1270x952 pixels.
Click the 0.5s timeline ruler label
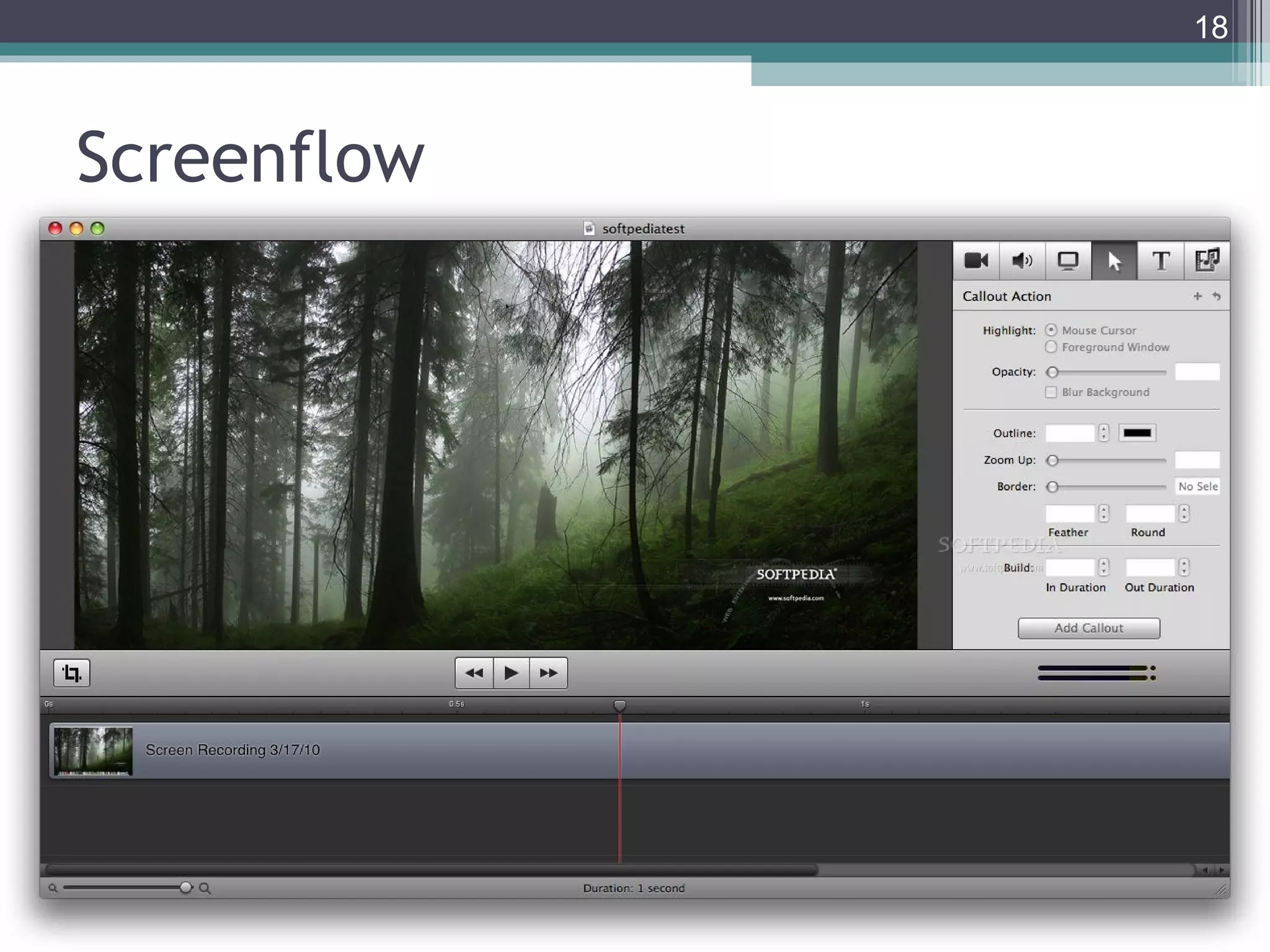point(456,704)
